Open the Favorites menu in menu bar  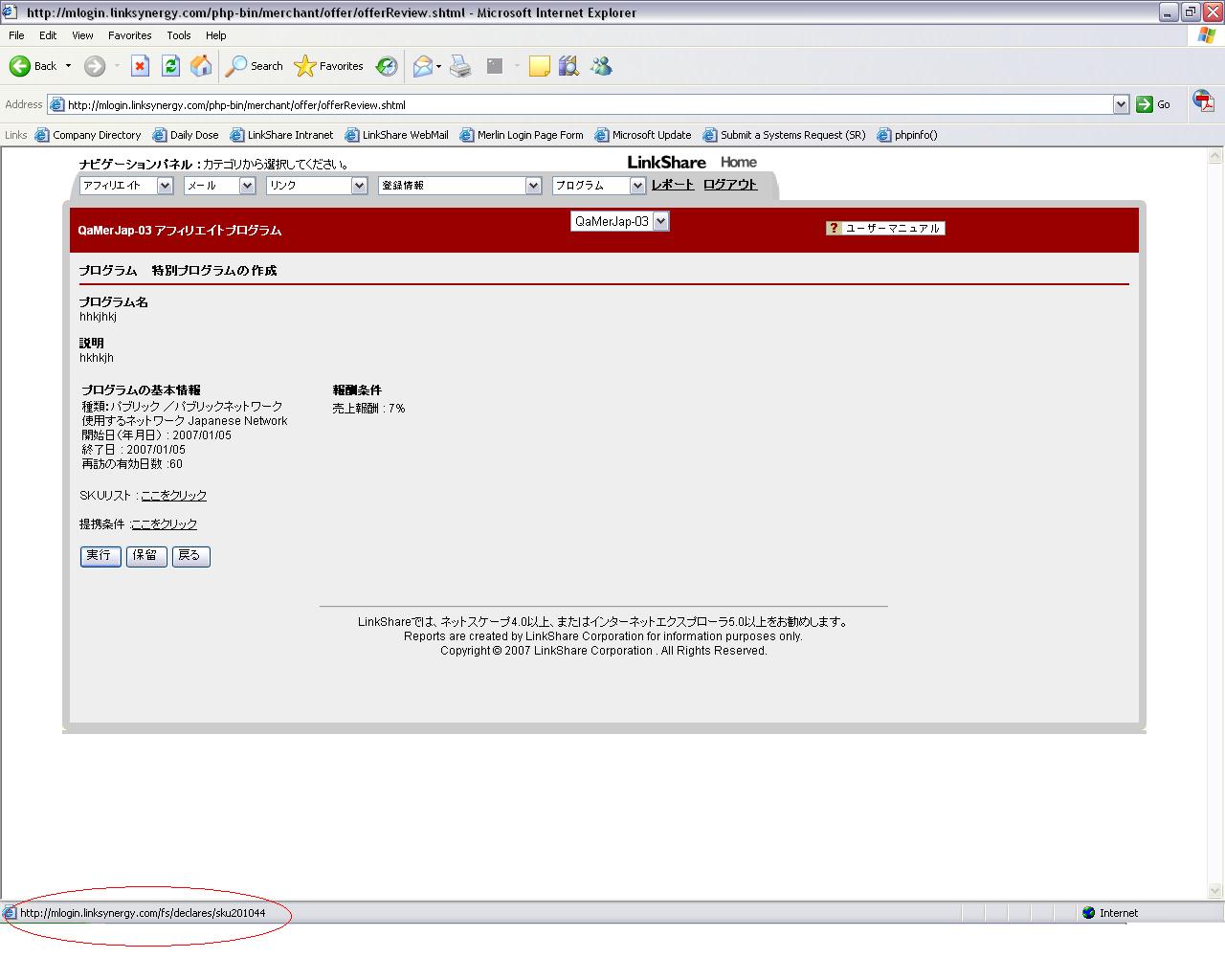[129, 35]
